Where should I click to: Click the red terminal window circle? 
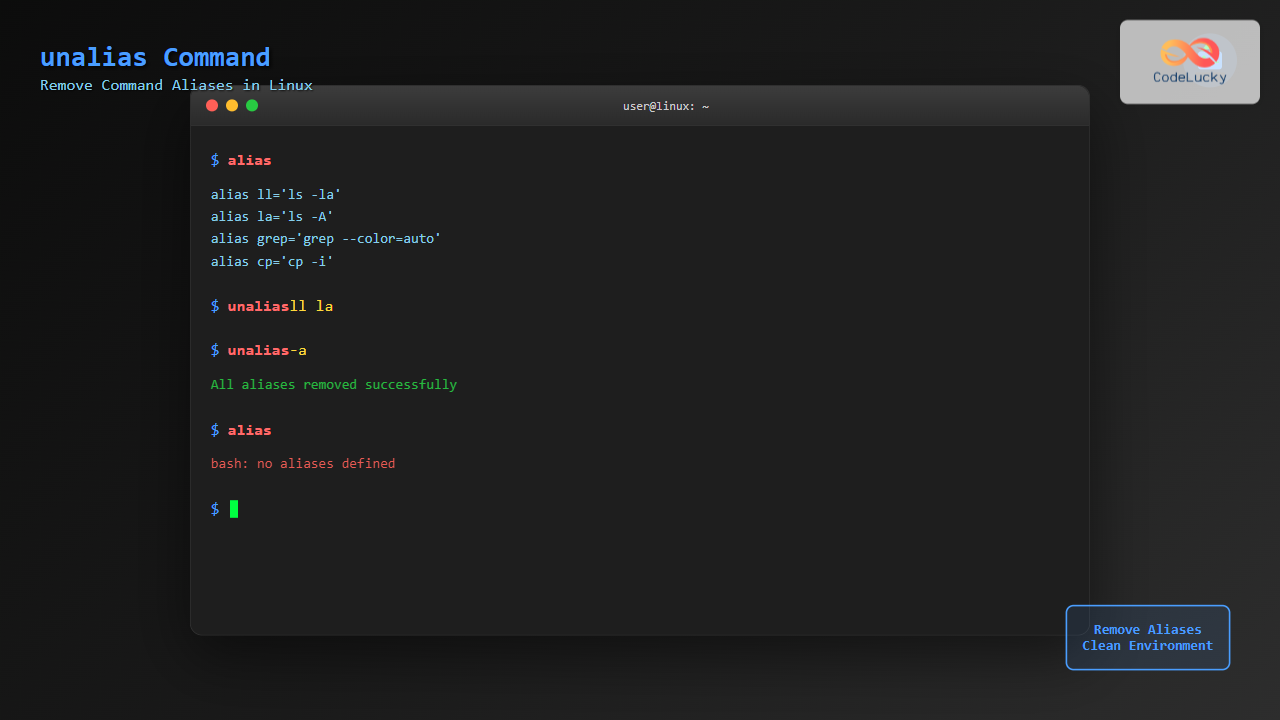pyautogui.click(x=212, y=105)
